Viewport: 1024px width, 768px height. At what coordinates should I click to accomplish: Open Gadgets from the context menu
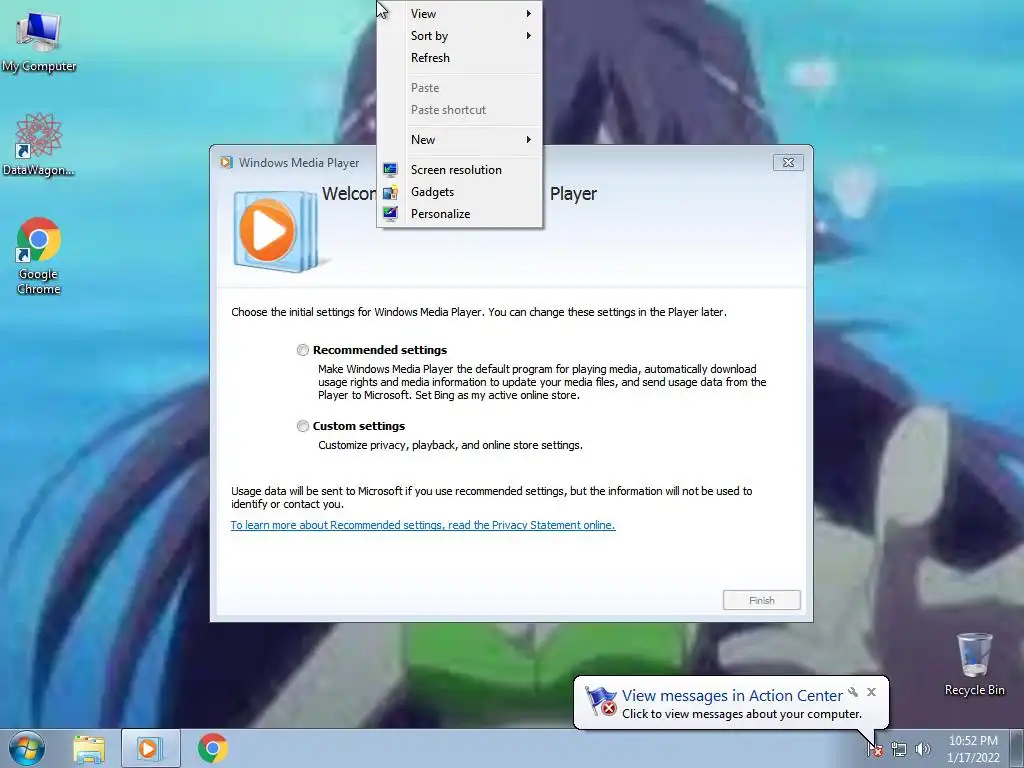pos(460,192)
